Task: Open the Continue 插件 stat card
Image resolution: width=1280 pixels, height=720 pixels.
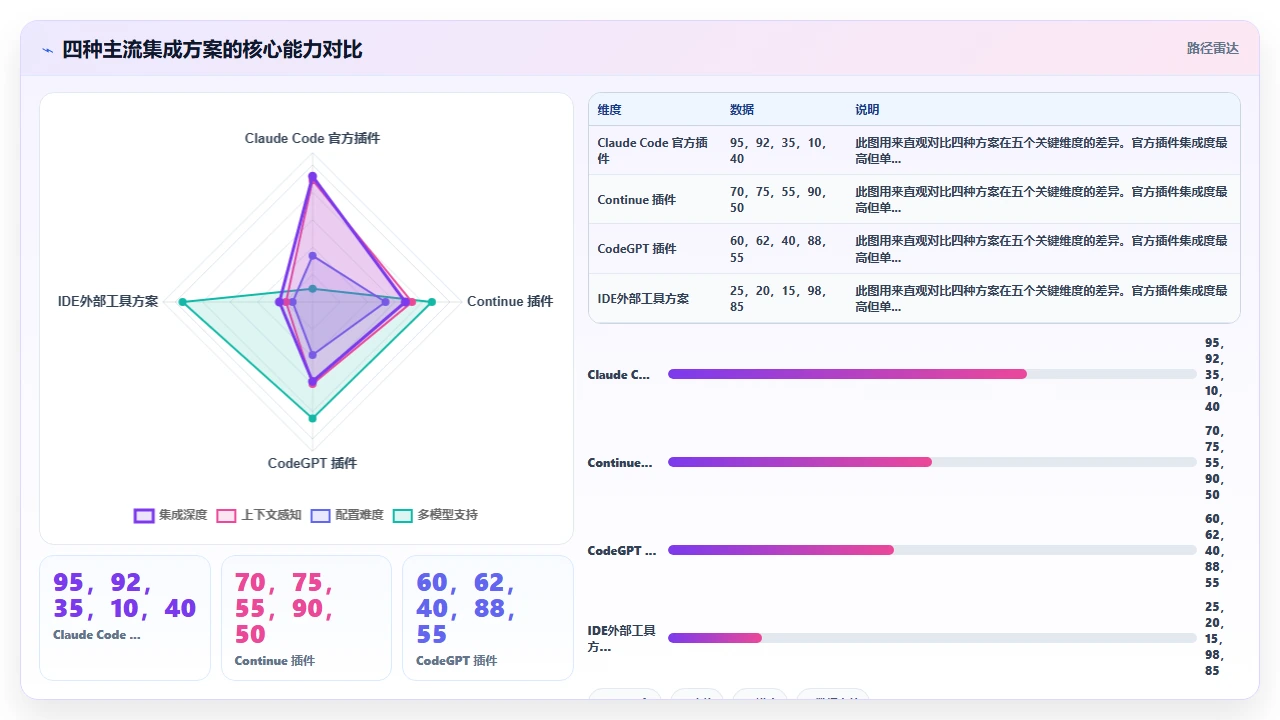Action: tap(306, 617)
